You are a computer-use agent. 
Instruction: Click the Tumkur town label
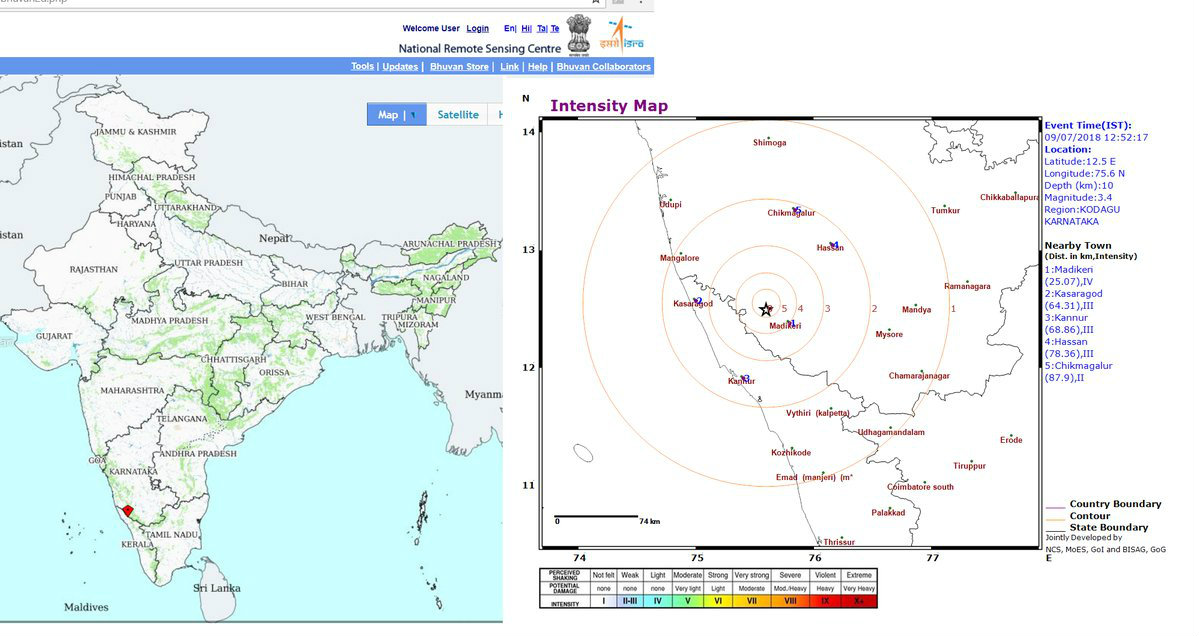tap(945, 210)
